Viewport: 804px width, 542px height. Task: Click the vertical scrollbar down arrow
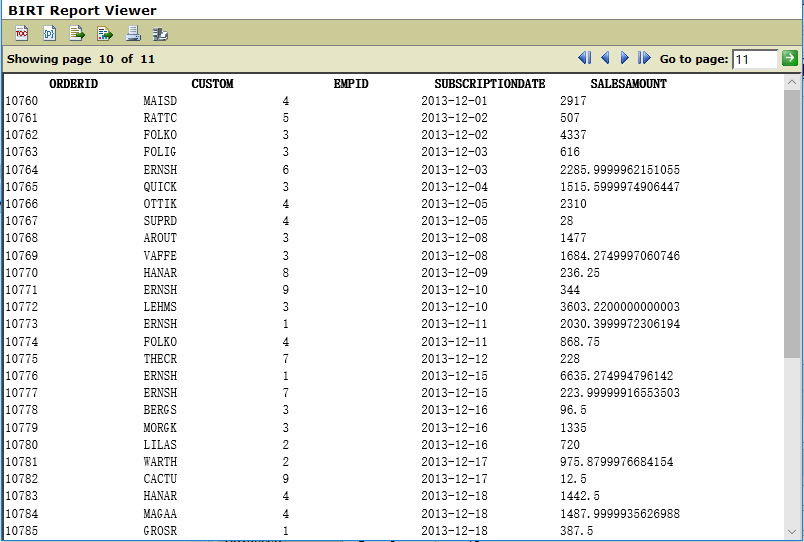tap(792, 532)
